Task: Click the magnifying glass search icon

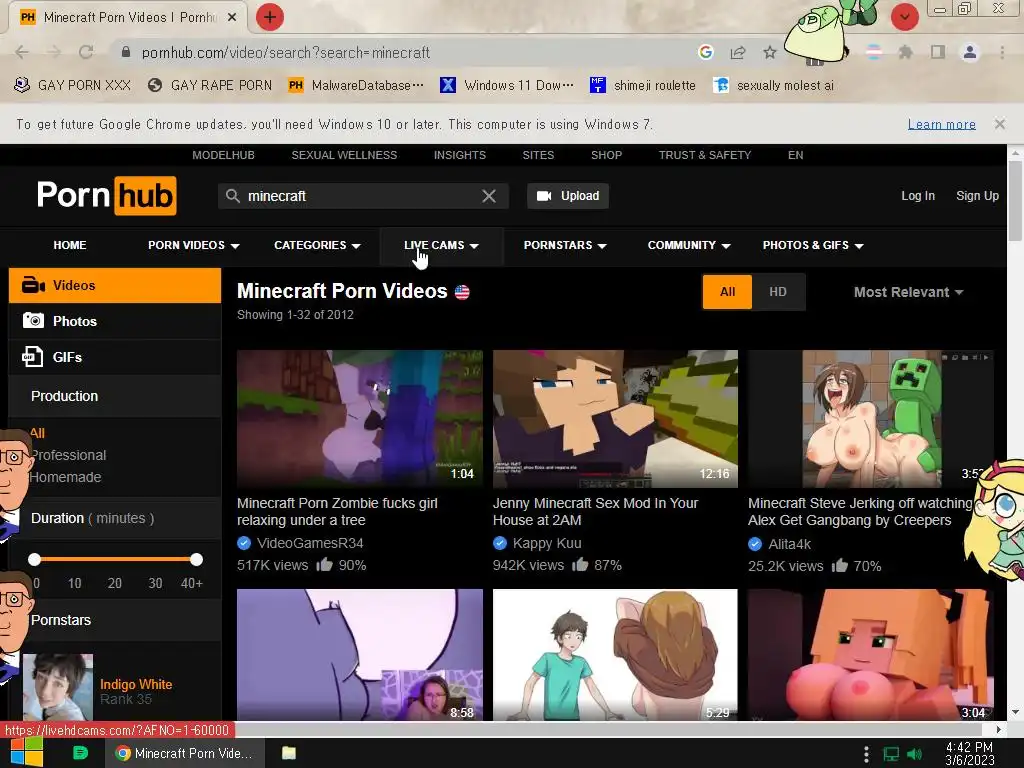Action: [x=232, y=195]
